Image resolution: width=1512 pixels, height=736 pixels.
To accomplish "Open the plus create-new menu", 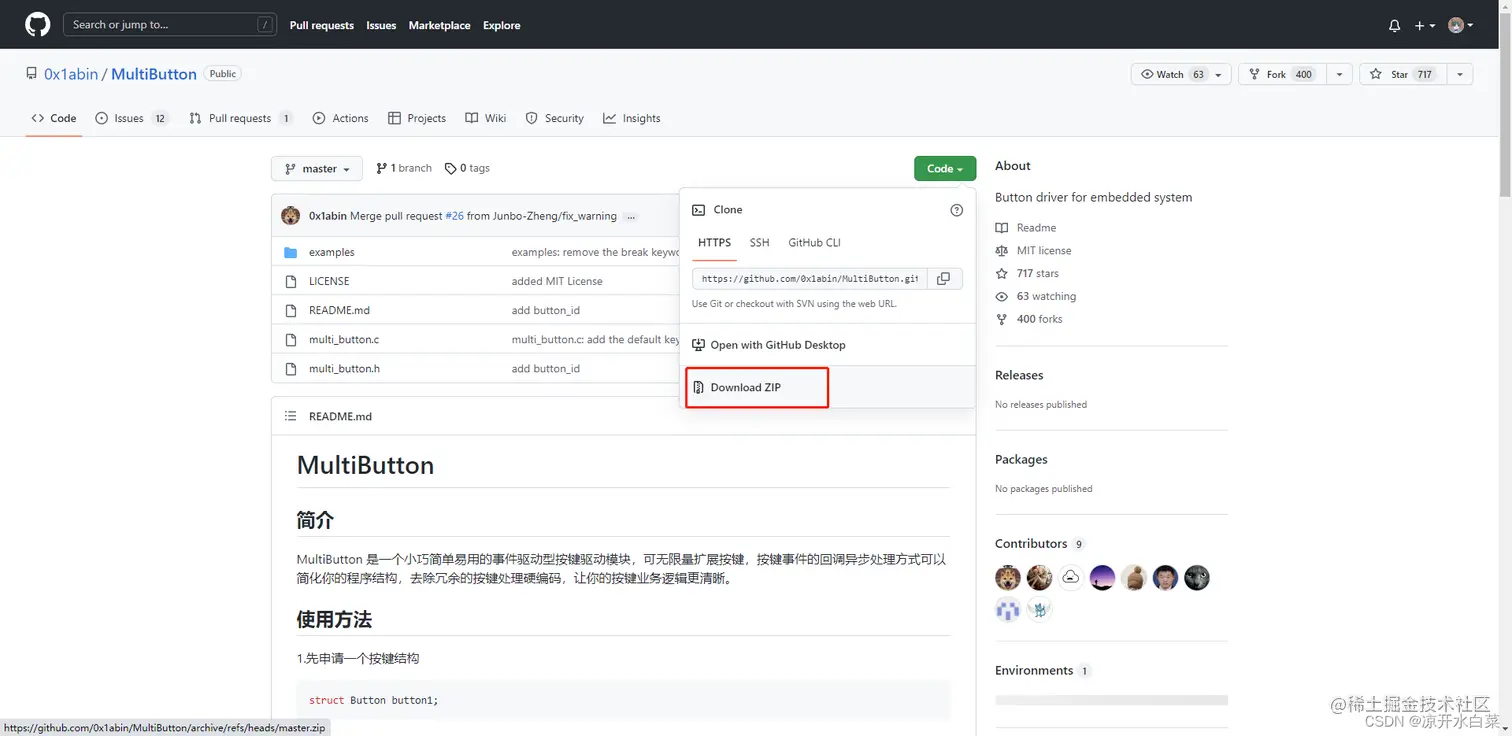I will pyautogui.click(x=1425, y=26).
